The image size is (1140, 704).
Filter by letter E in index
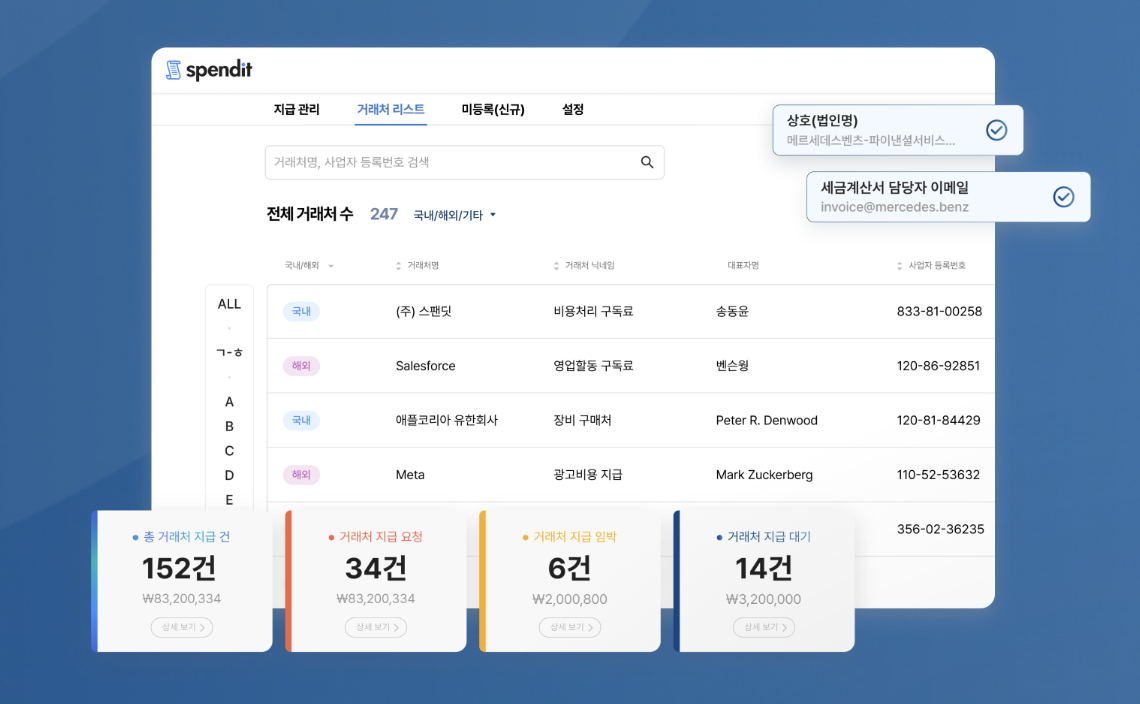(x=229, y=500)
